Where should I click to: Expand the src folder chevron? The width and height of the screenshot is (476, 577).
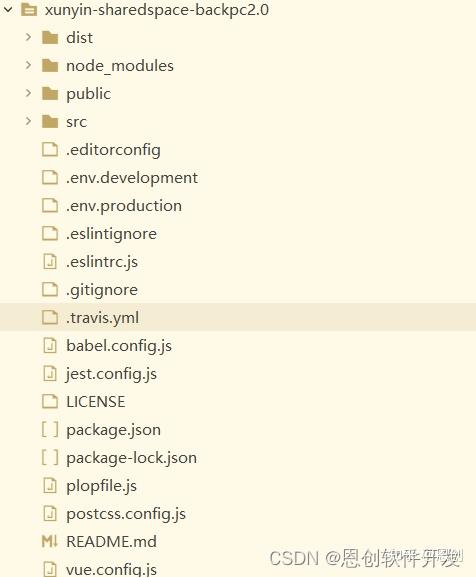28,121
